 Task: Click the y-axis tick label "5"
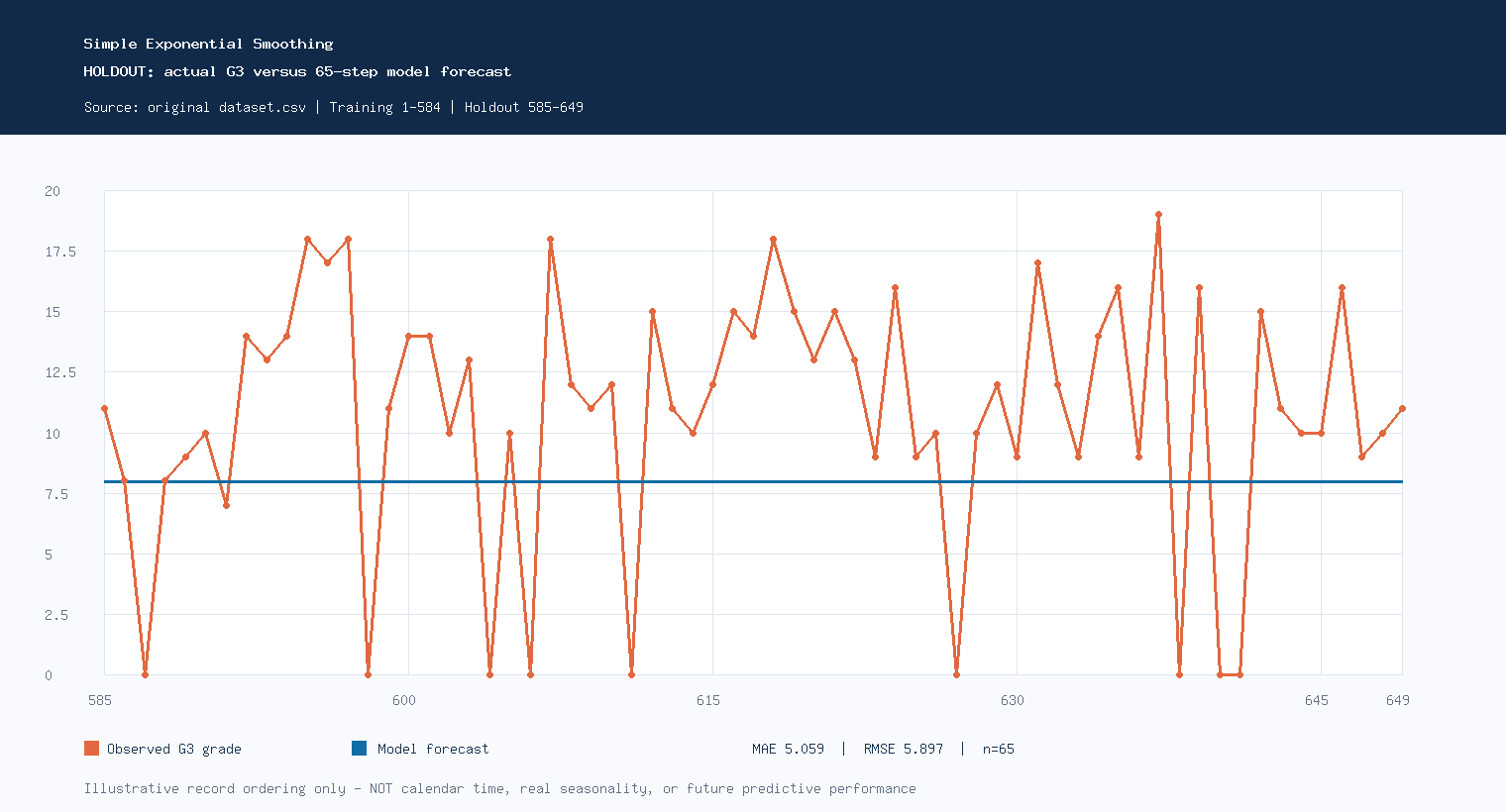49,555
